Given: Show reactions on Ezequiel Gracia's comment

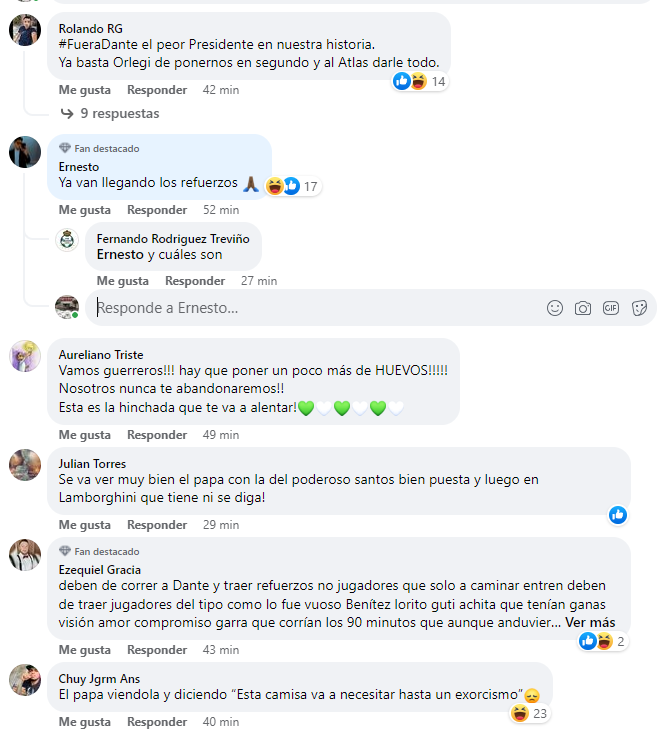Looking at the screenshot, I should pos(603,641).
